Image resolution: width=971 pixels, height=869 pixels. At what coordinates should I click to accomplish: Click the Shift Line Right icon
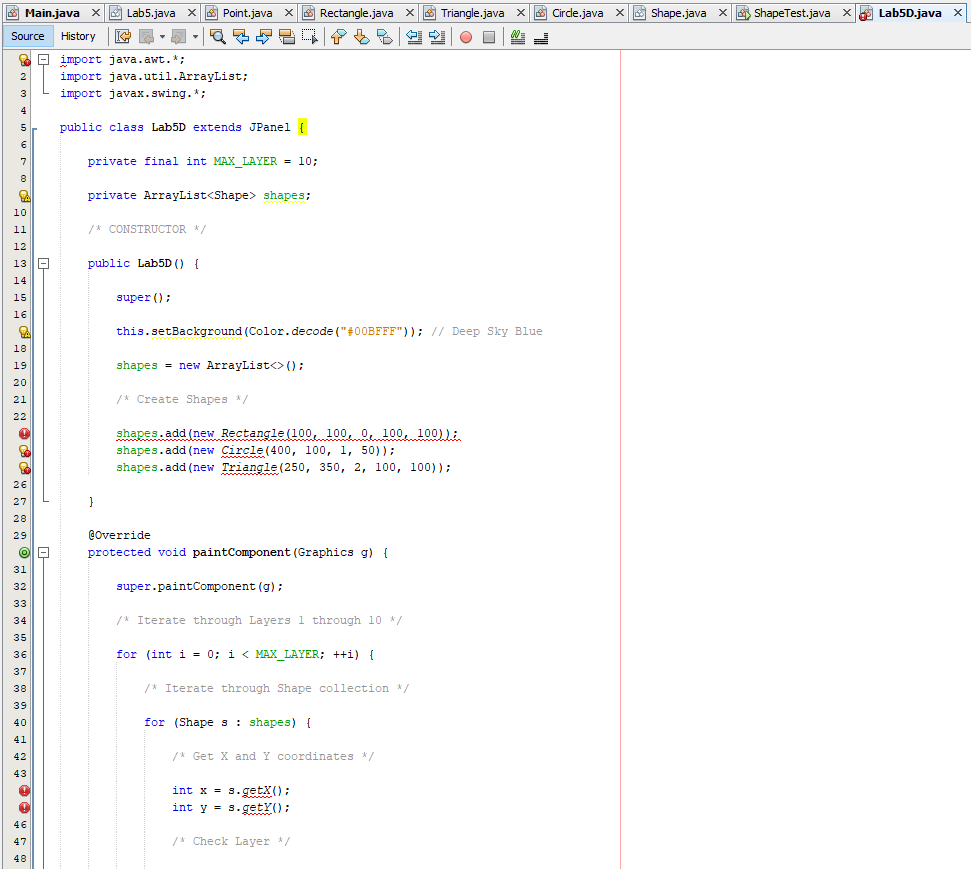pyautogui.click(x=437, y=36)
